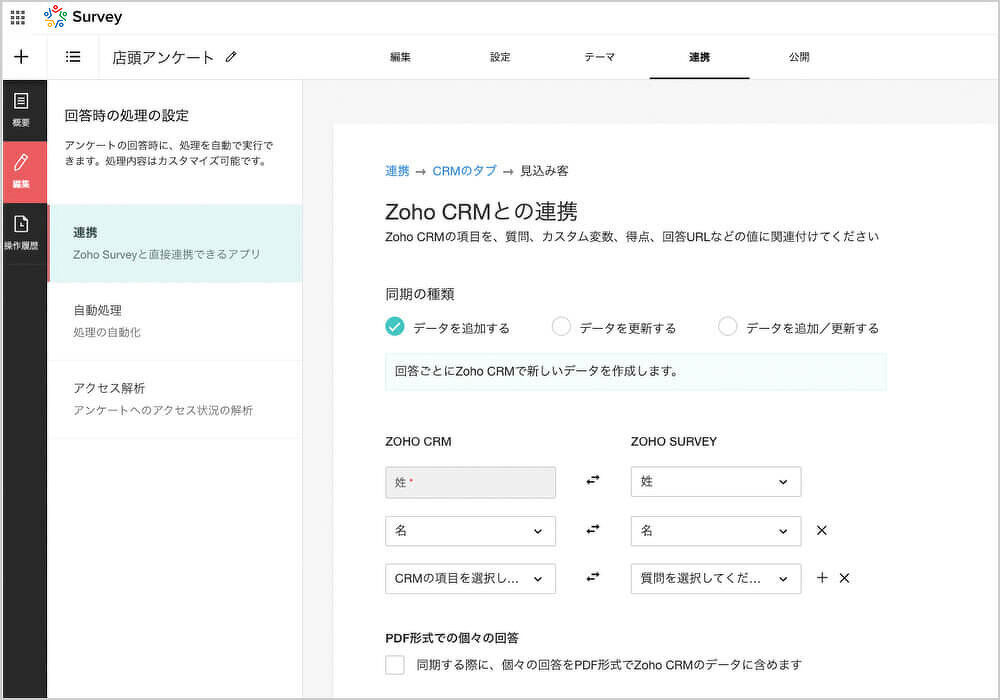Switch to the テーマ tab
1000x700 pixels.
click(x=599, y=57)
